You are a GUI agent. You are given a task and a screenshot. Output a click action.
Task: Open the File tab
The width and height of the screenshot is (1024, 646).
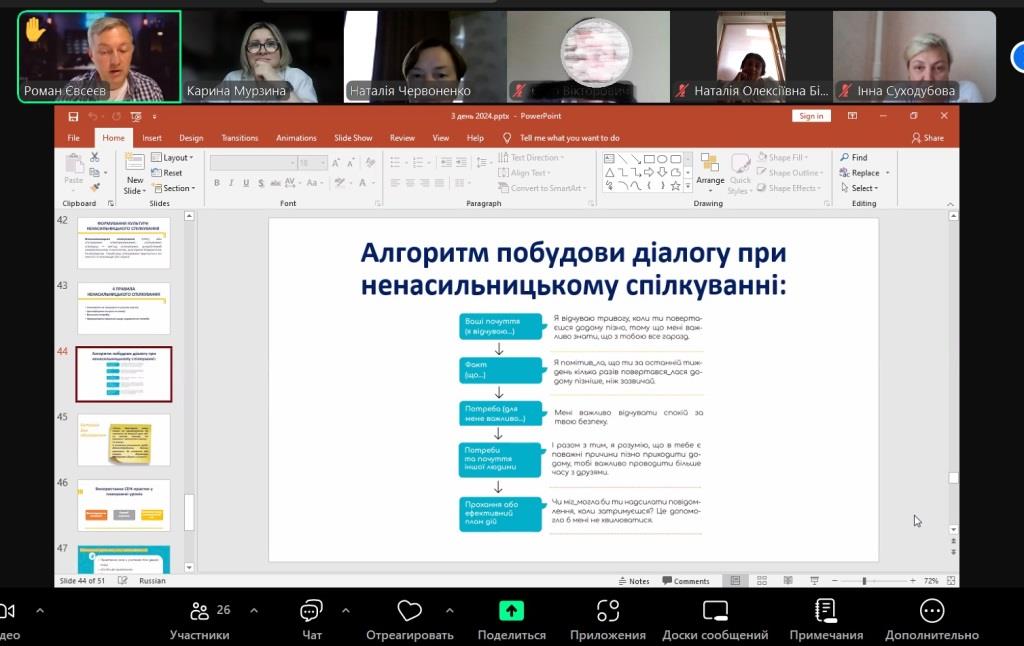click(74, 138)
